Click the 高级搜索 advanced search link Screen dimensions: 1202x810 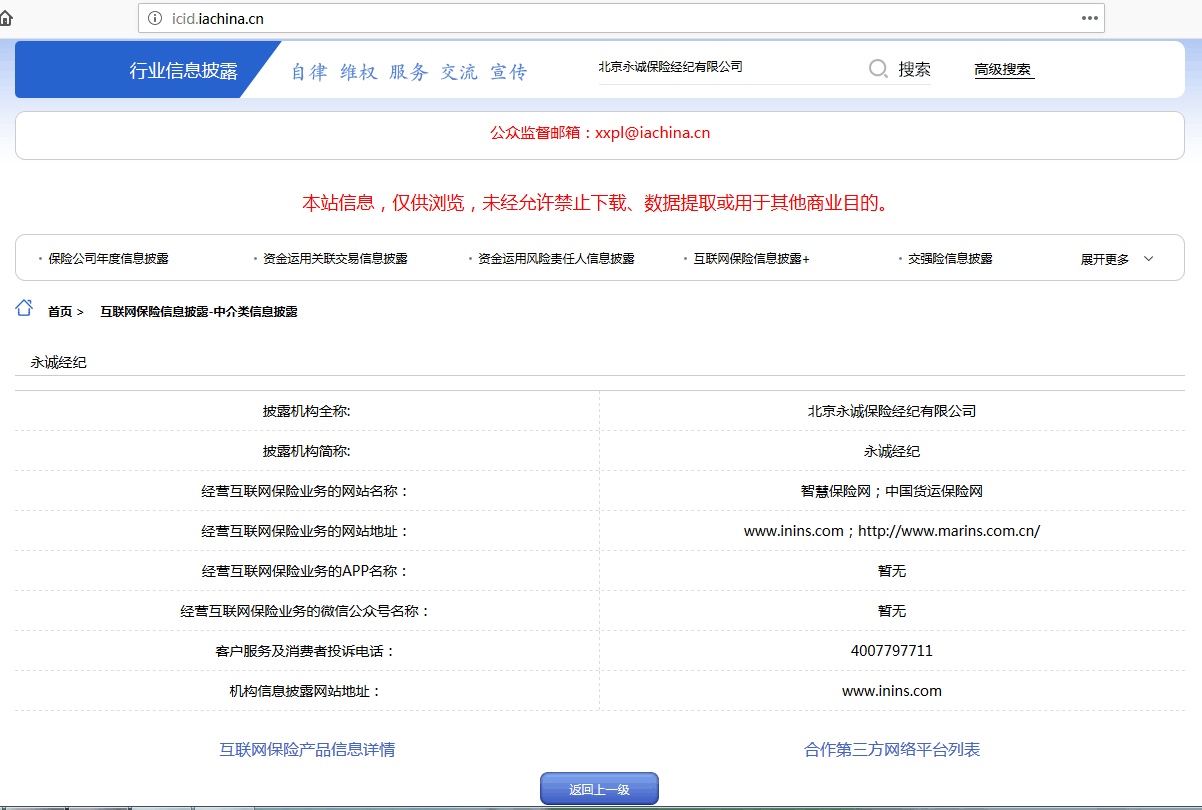pyautogui.click(x=1002, y=70)
